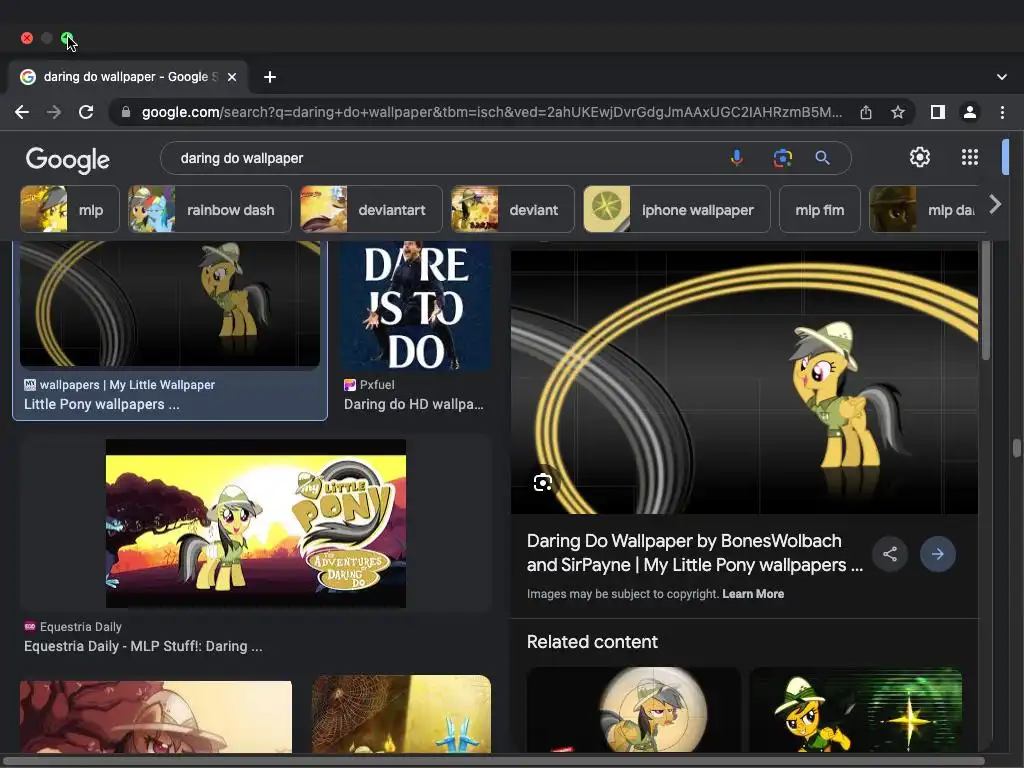Share this page from address bar
This screenshot has width=1024, height=768.
tap(866, 112)
